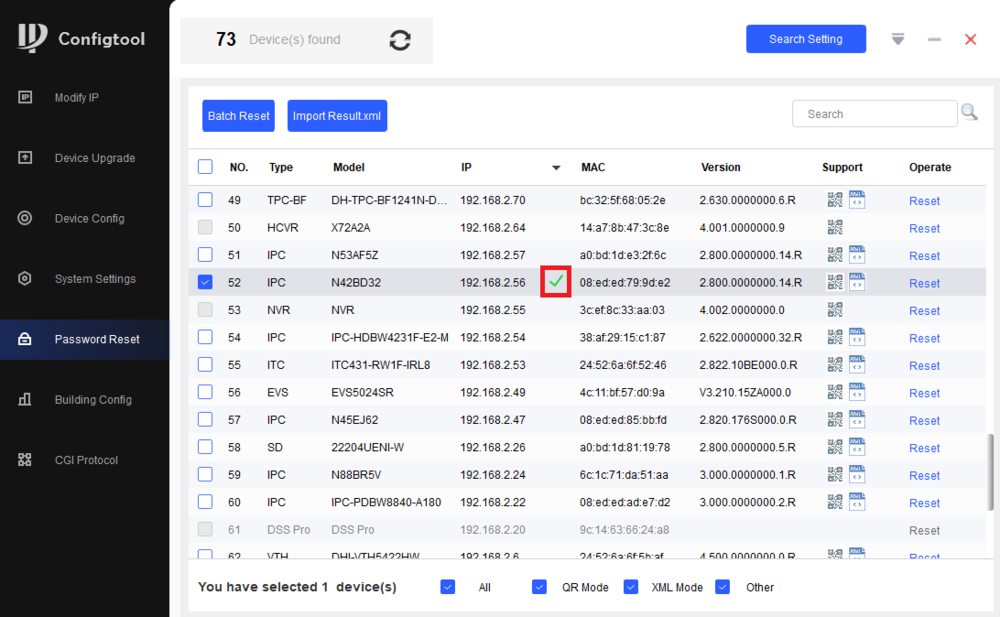This screenshot has height=617, width=1000.
Task: Check the select-all header checkbox
Action: pos(205,167)
